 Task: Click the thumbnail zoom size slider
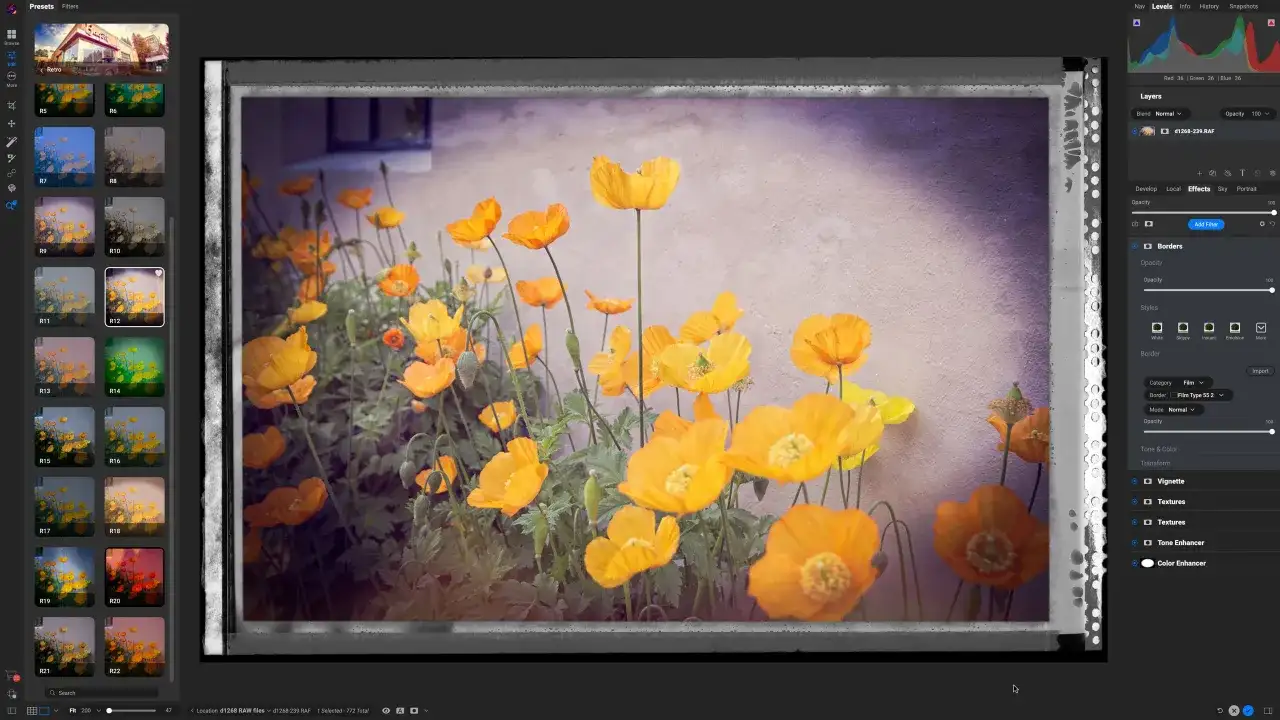coord(131,710)
